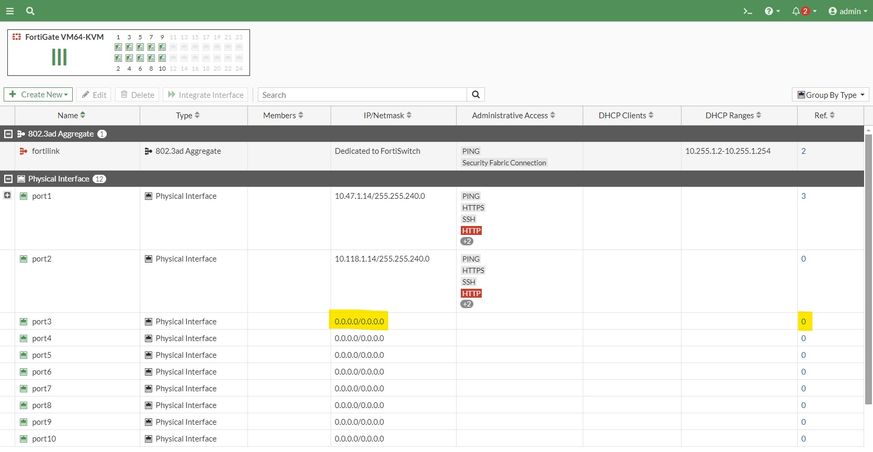Focus the interface Search field
Viewport: 873px width, 452px height.
[362, 95]
